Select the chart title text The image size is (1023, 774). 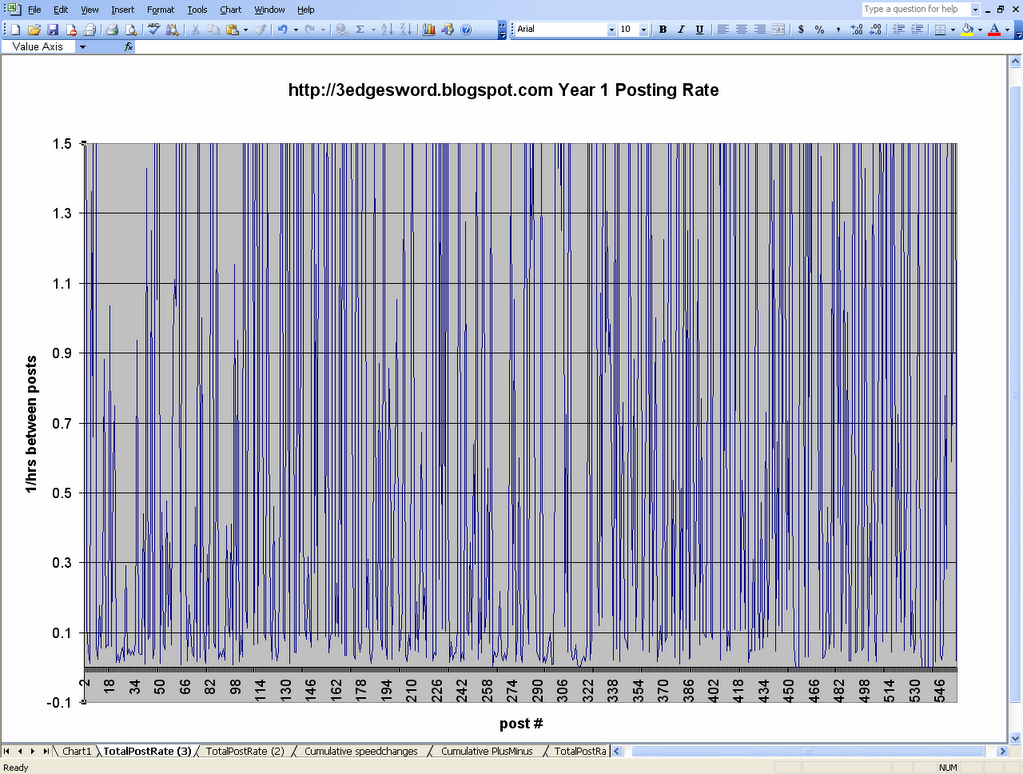503,90
